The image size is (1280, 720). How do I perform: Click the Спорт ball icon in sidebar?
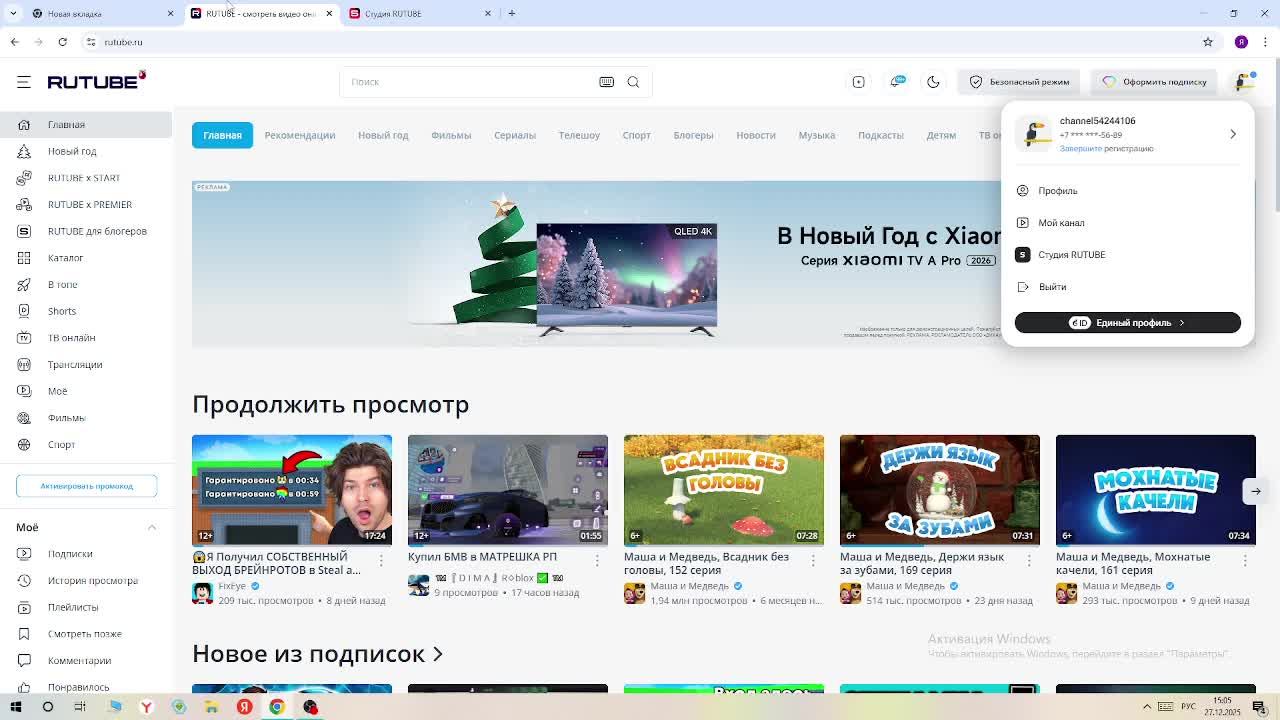[24, 445]
